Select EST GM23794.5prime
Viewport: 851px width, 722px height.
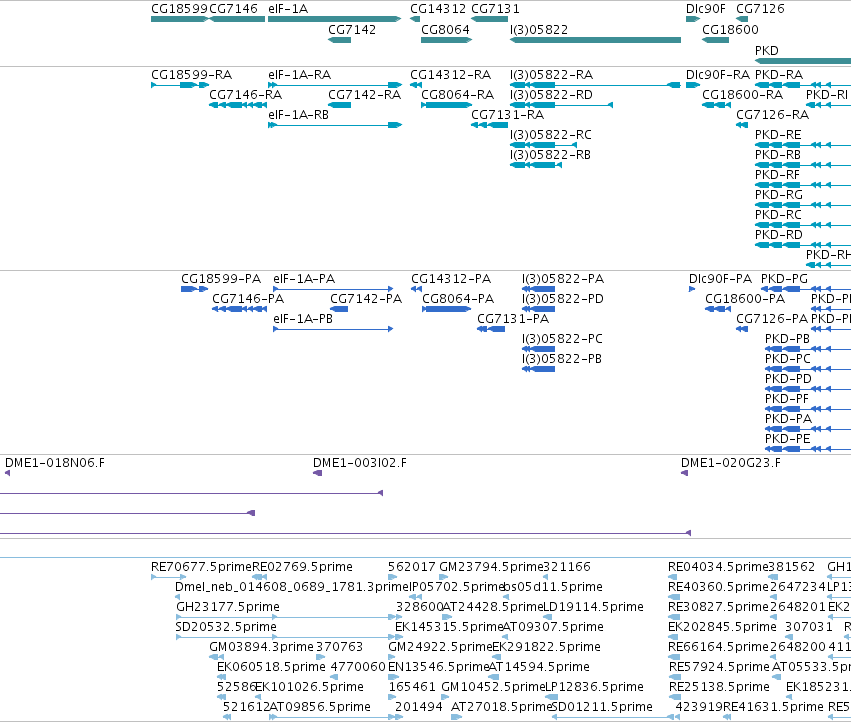(491, 567)
